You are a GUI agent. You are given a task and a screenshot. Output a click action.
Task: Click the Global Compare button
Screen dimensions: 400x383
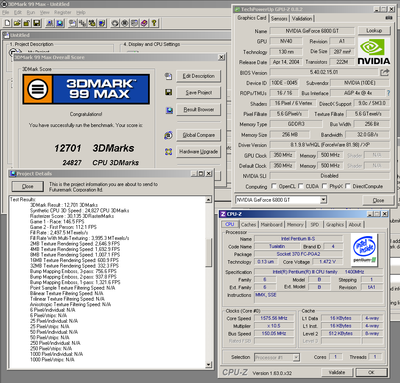(x=198, y=135)
